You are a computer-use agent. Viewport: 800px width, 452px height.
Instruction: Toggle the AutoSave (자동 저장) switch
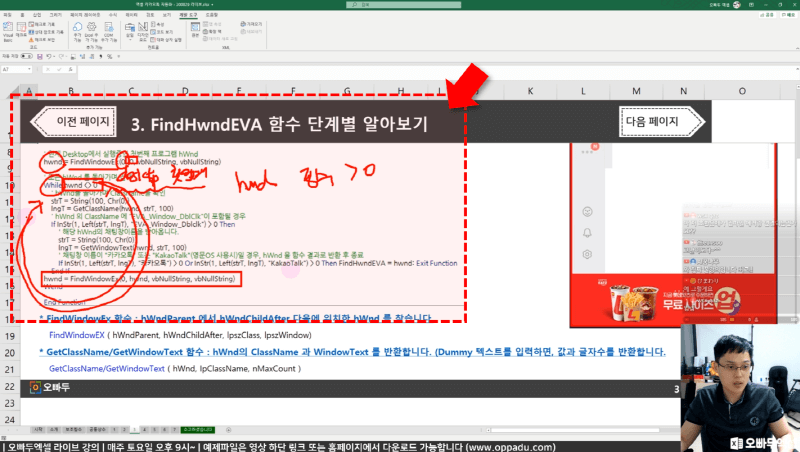point(26,56)
